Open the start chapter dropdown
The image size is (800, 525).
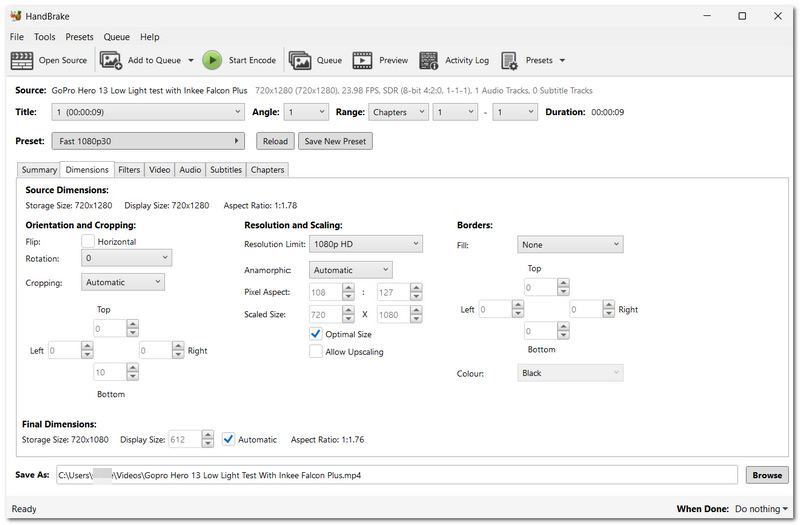(x=455, y=112)
